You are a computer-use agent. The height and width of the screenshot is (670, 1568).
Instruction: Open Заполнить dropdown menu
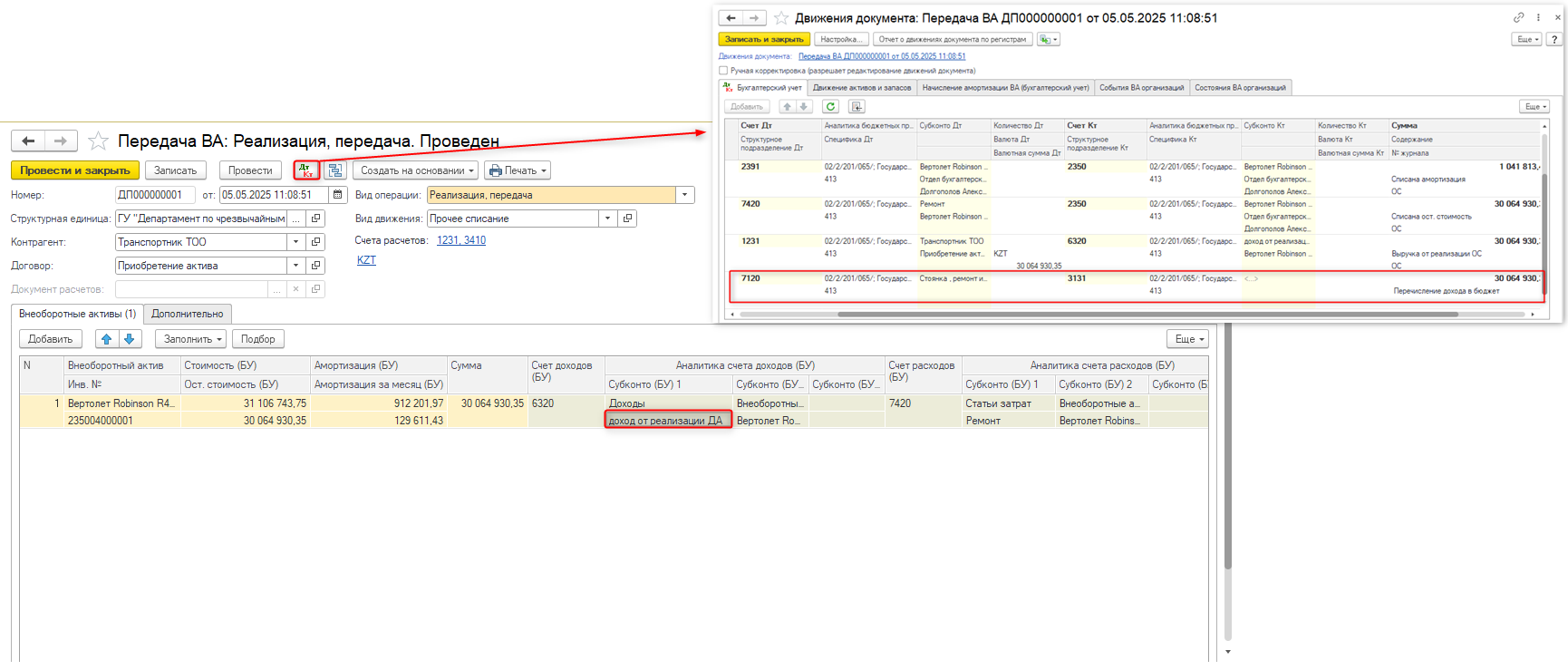coord(190,339)
